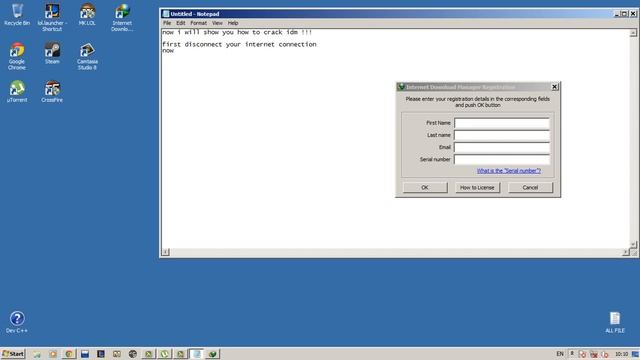
Task: Click the Notepad horizontal scrollbar right arrow
Action: tap(626, 252)
